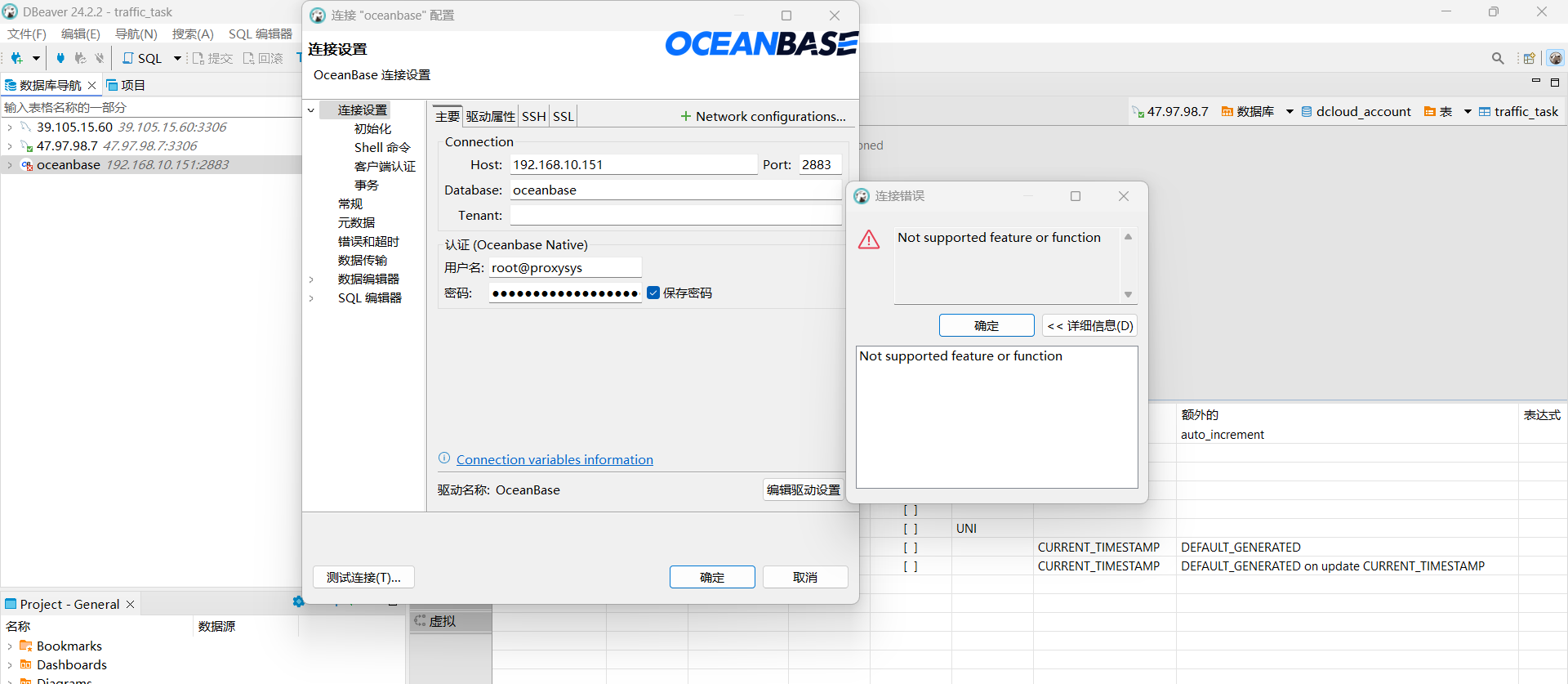This screenshot has width=1568, height=684.
Task: Click the Connect plug icon in toolbar
Action: point(60,58)
